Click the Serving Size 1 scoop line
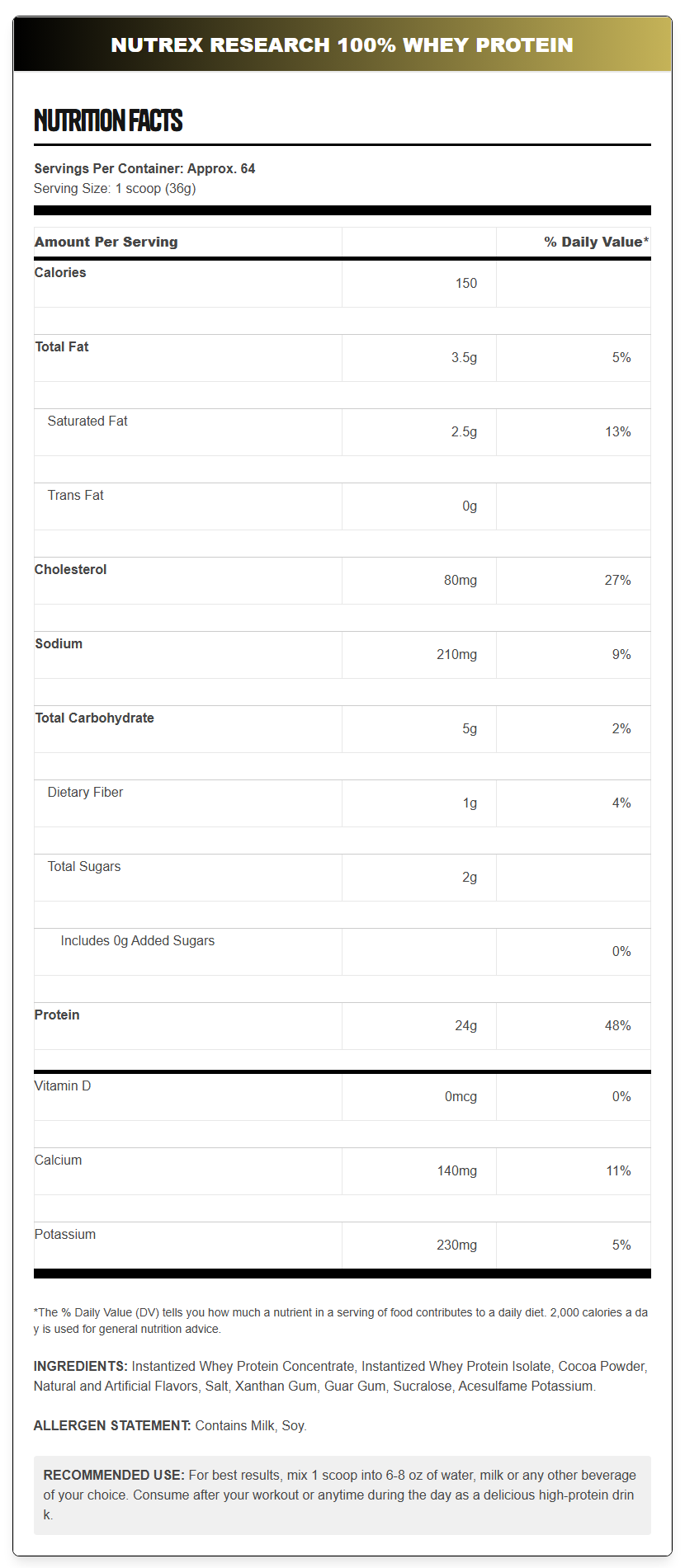685x1568 pixels. (115, 188)
